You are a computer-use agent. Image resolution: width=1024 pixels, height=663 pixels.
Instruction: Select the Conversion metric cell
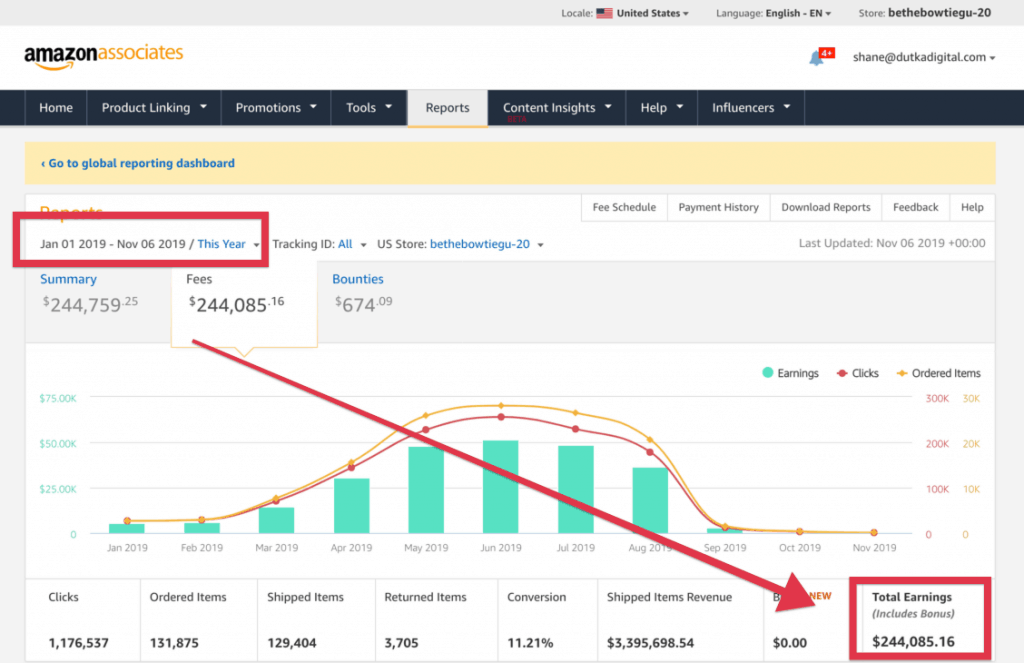548,620
